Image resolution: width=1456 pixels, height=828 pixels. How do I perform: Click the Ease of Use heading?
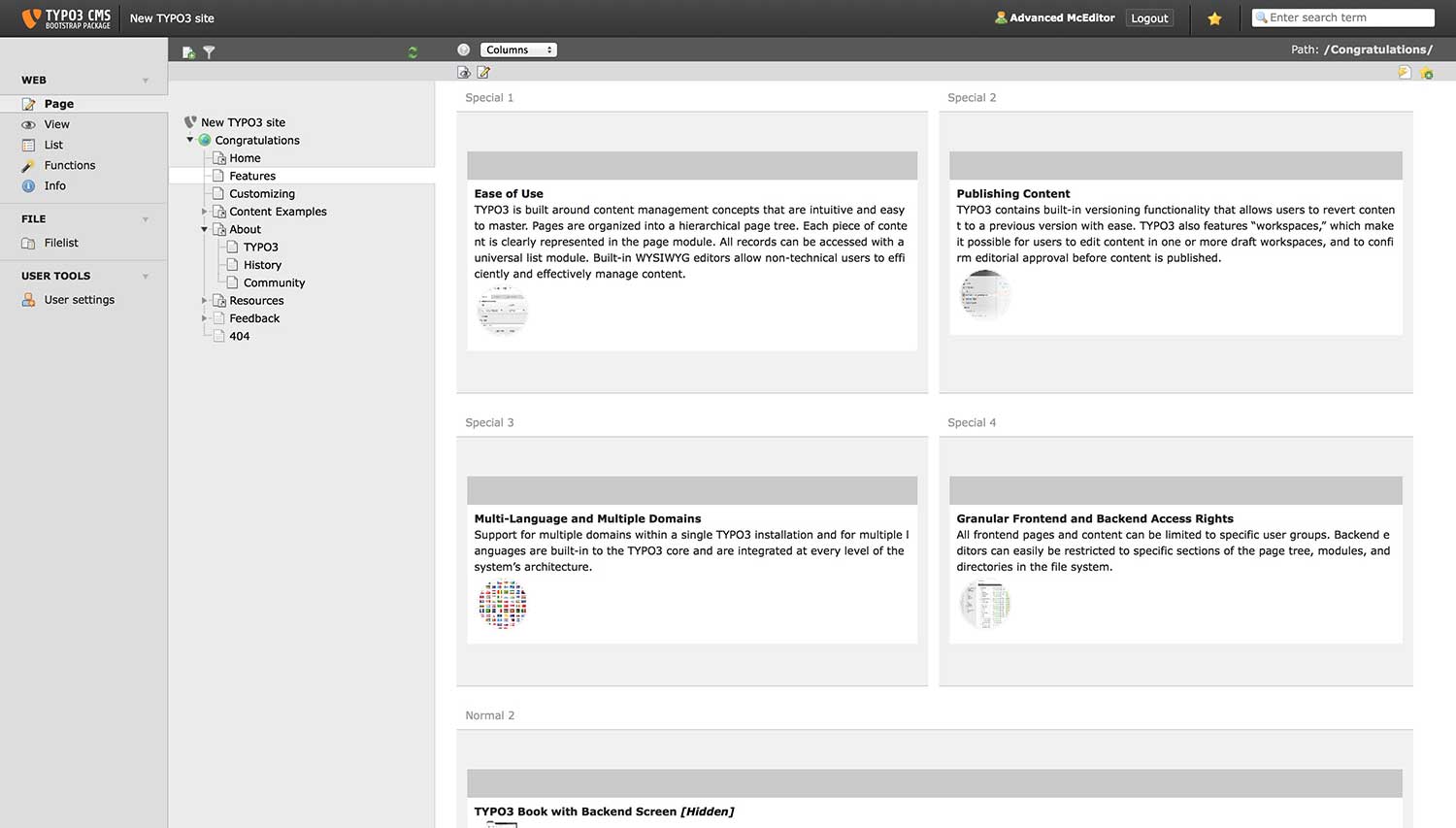click(x=509, y=194)
